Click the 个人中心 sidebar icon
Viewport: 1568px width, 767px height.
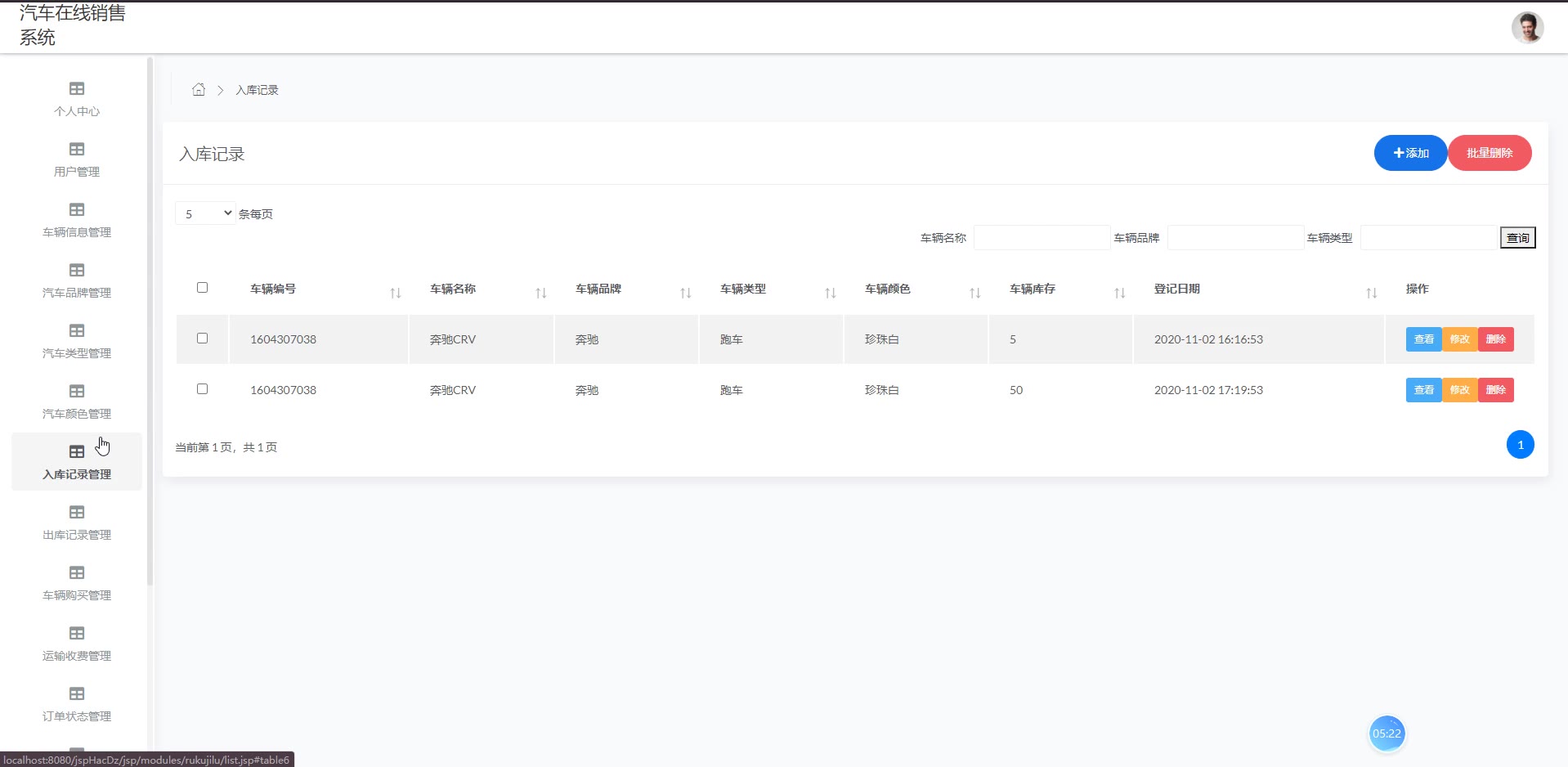point(77,88)
